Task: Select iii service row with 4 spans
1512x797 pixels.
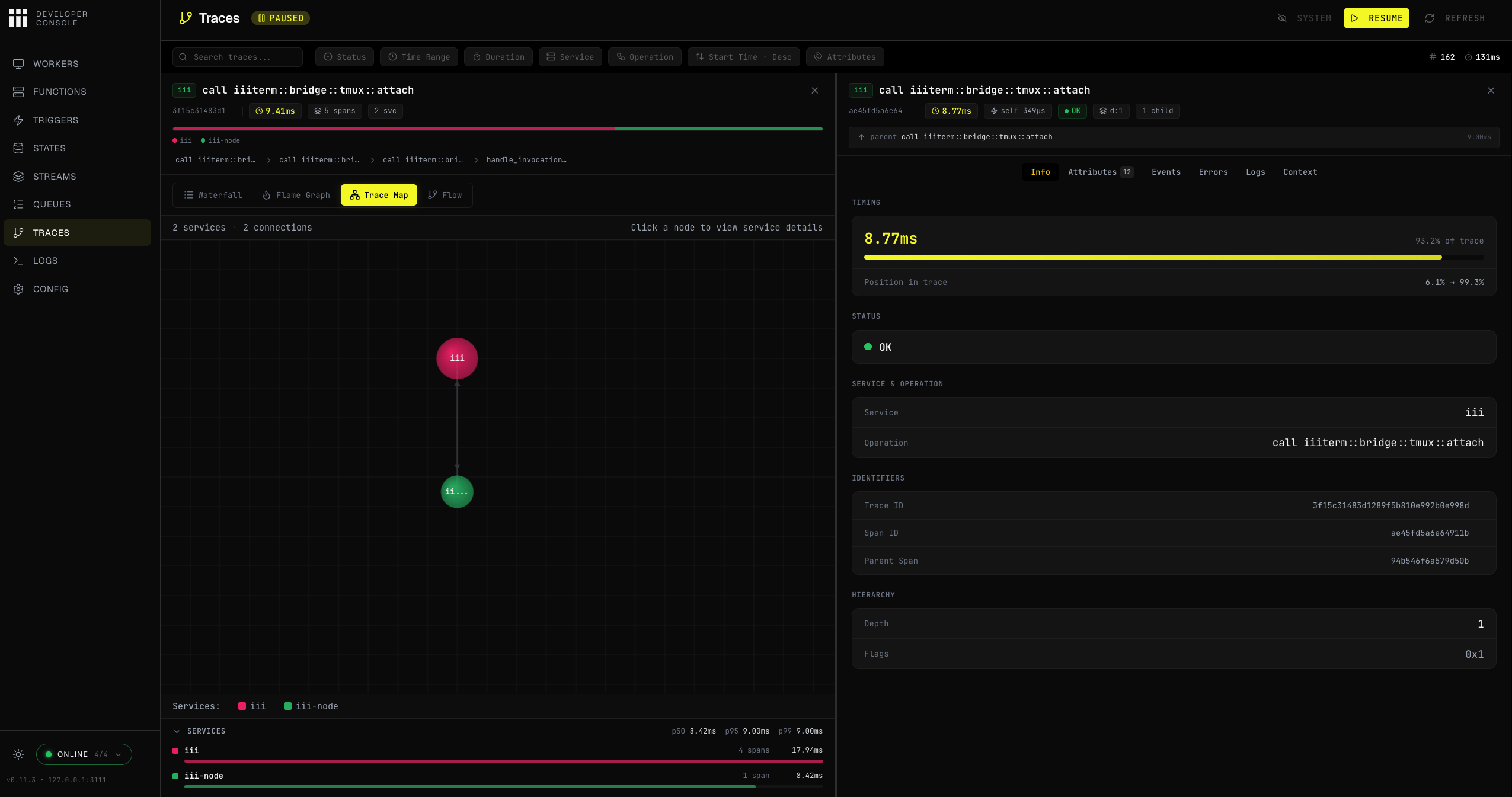Action: click(x=497, y=754)
